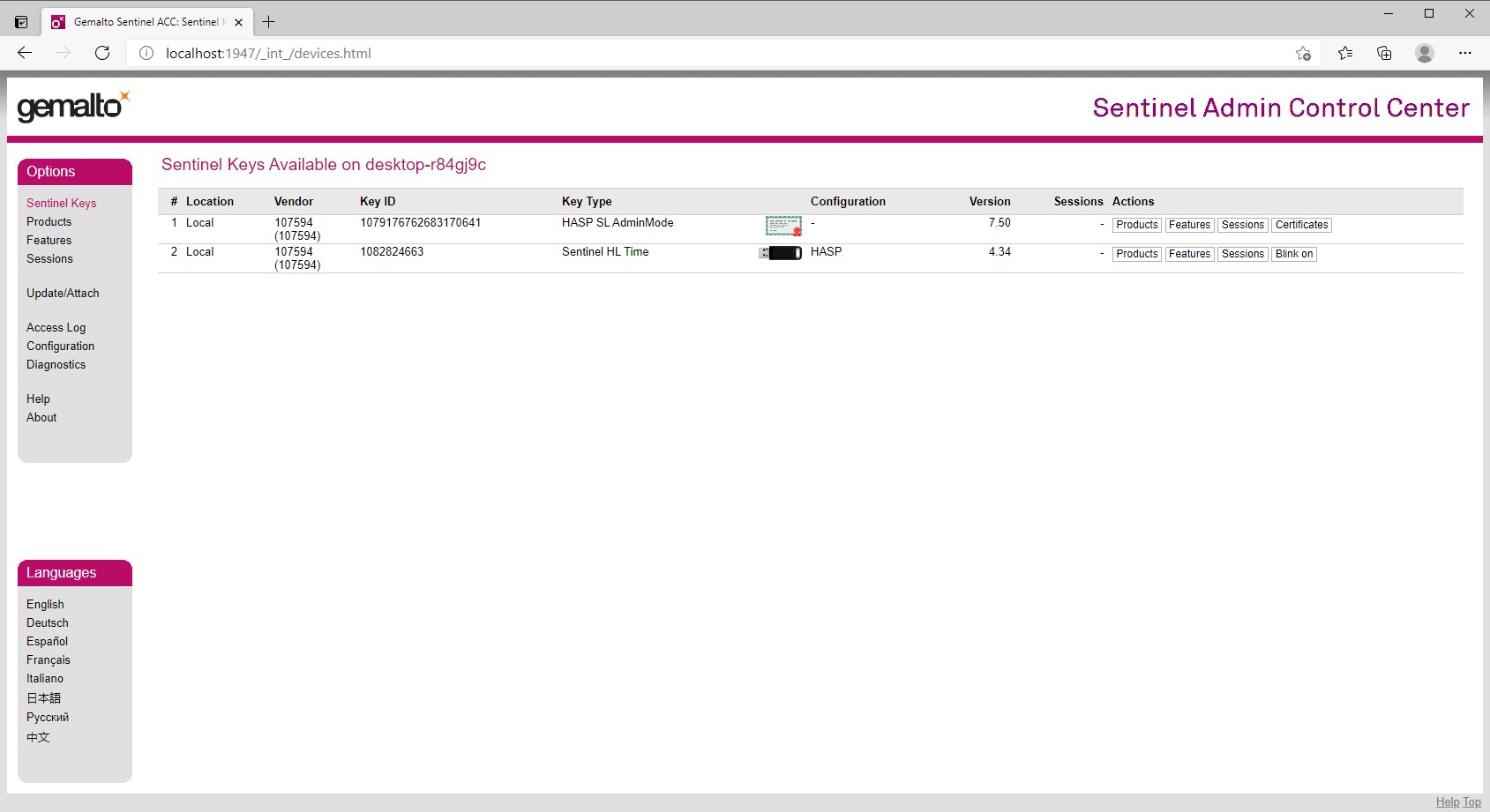The image size is (1490, 812).
Task: Click the HASP SL AdminMode certificate icon
Action: click(x=783, y=227)
